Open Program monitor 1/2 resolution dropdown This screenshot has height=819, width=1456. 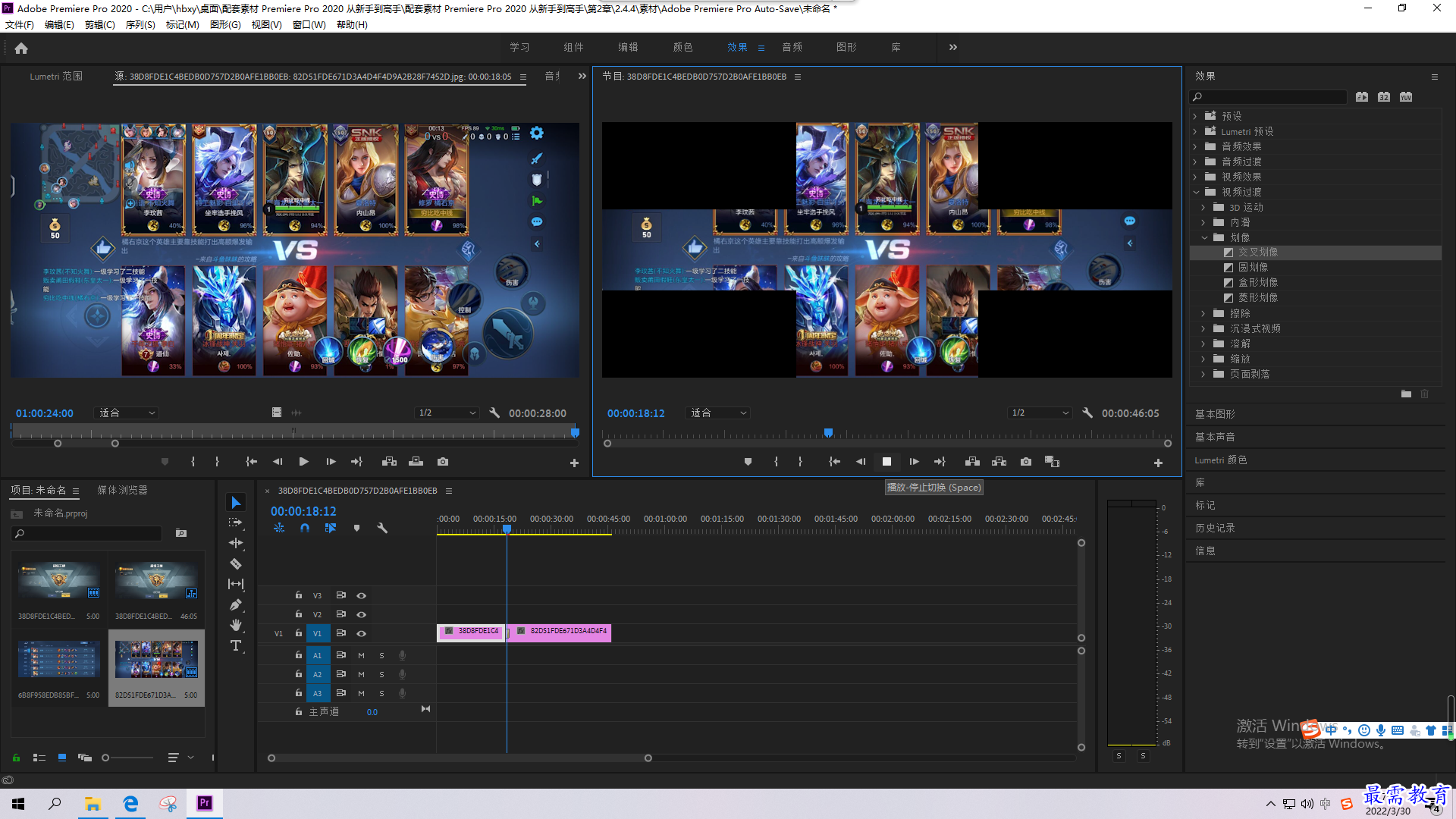1040,413
